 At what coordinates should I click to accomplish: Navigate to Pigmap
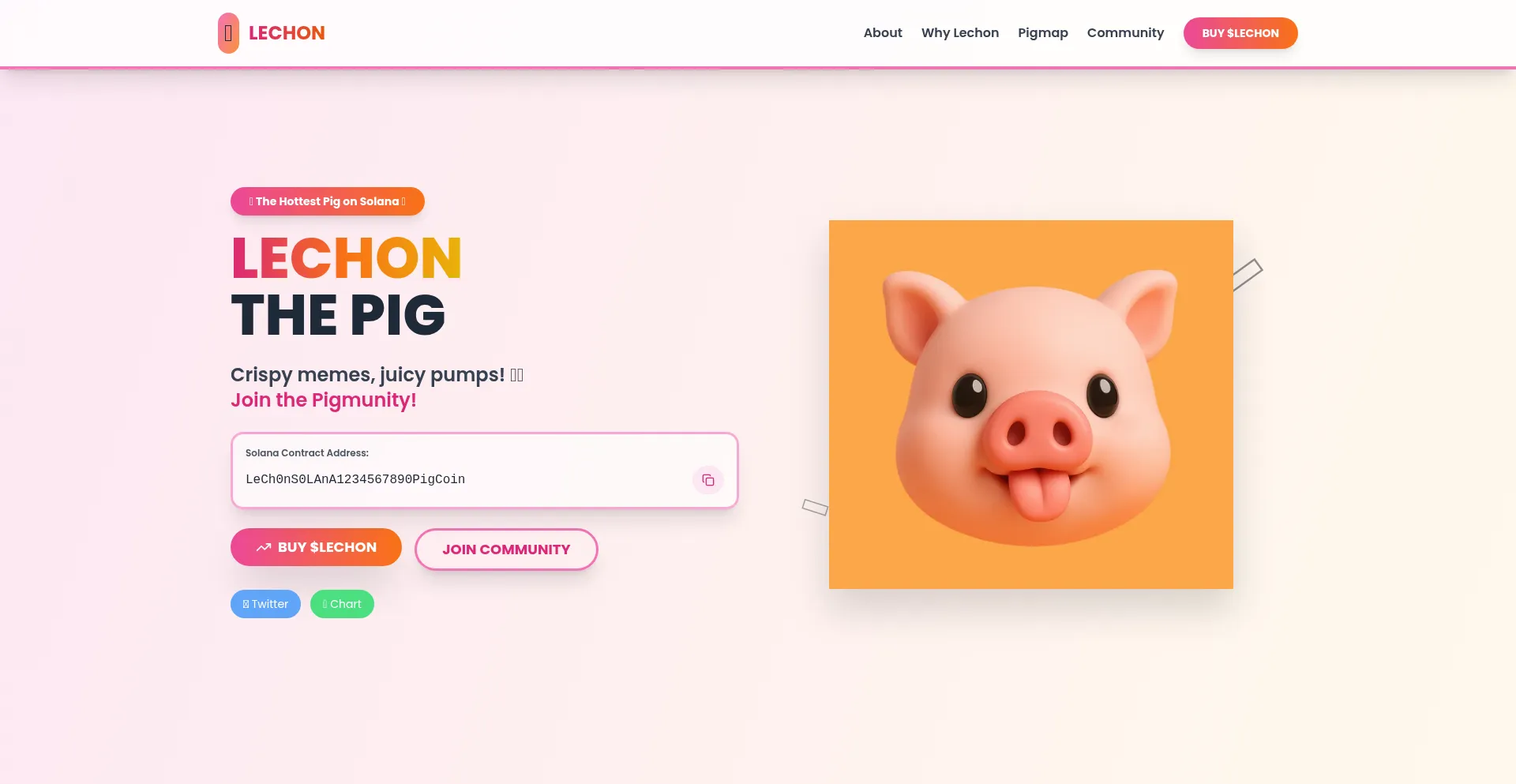coord(1043,33)
